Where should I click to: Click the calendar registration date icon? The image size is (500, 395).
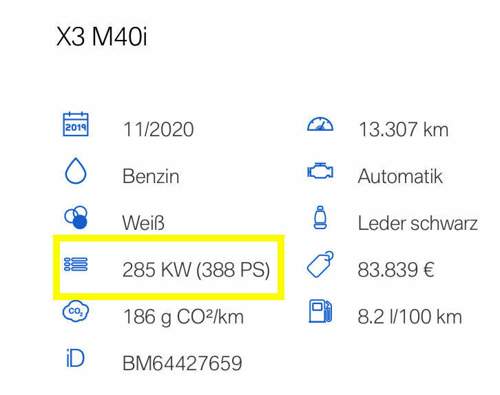(x=76, y=124)
